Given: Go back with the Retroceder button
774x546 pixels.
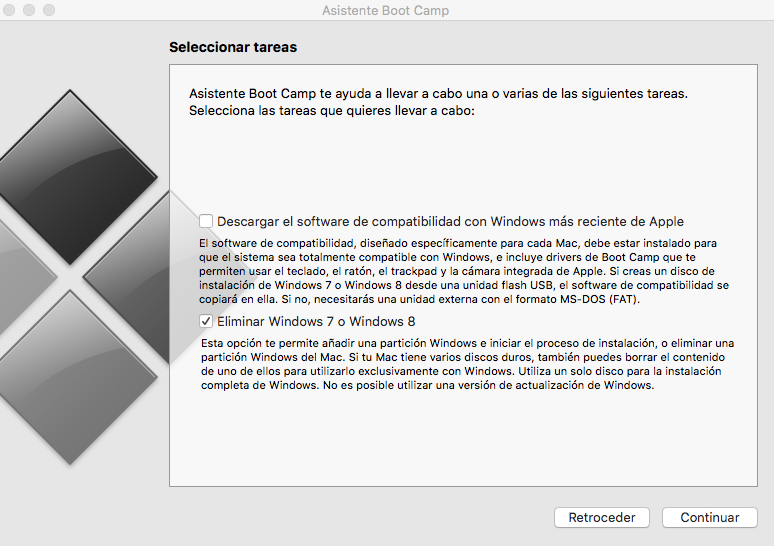Looking at the screenshot, I should click(x=602, y=517).
